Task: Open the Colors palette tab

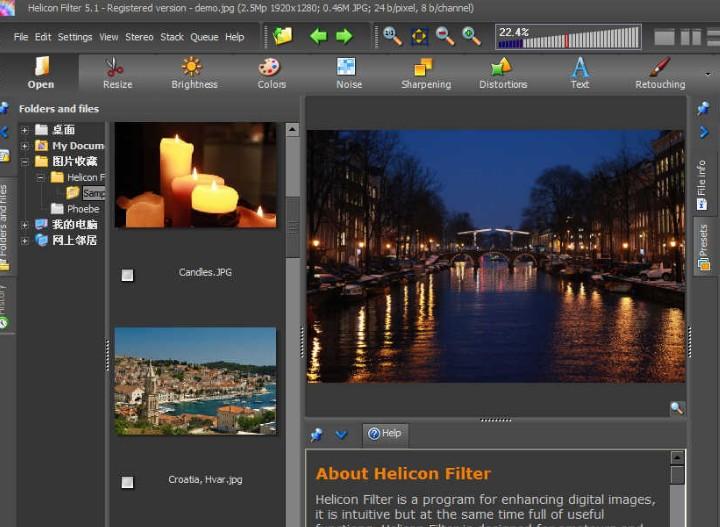Action: click(271, 73)
